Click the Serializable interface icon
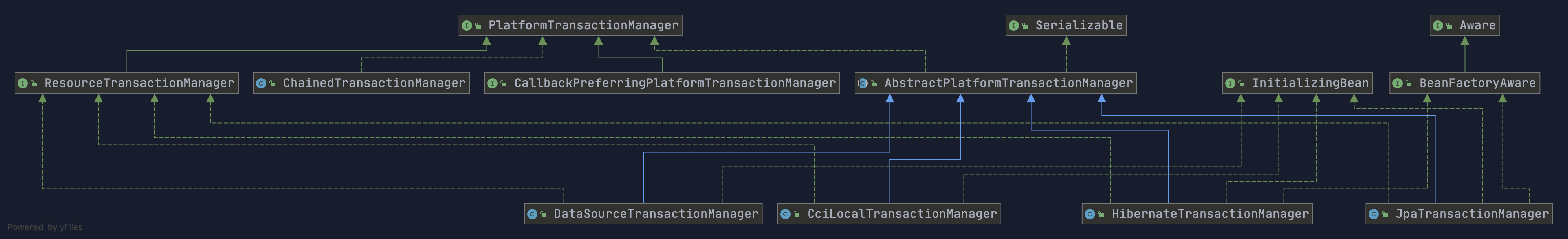 click(1013, 26)
